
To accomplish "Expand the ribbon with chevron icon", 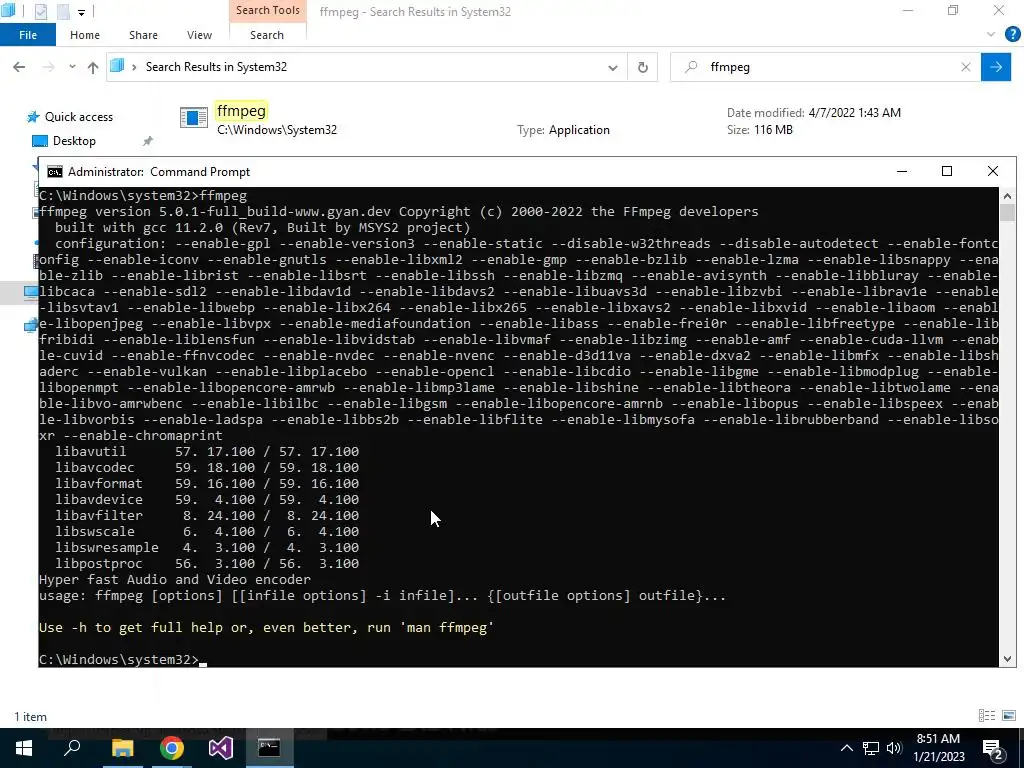I will point(991,35).
